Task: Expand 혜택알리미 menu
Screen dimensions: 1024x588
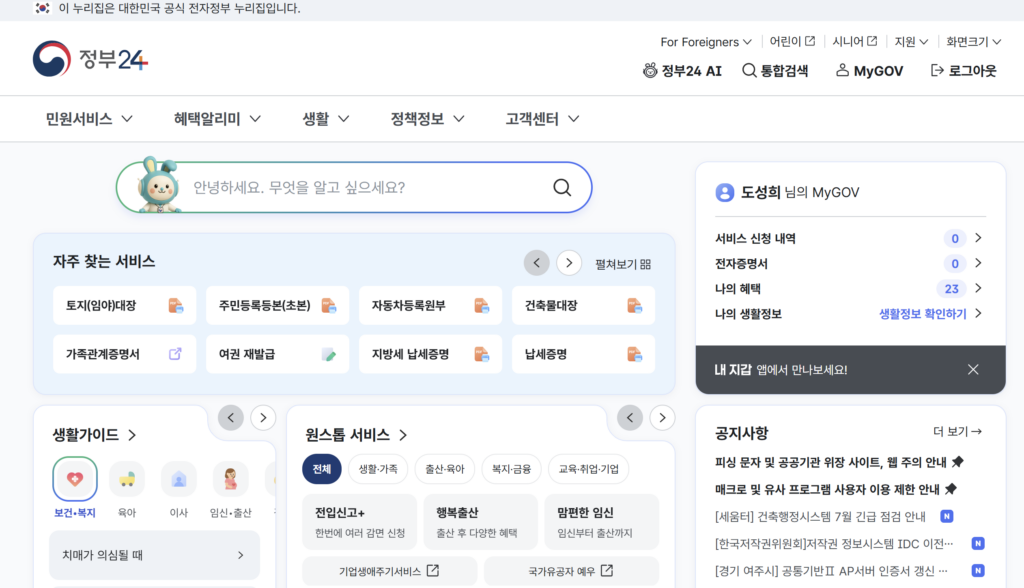Action: [217, 119]
